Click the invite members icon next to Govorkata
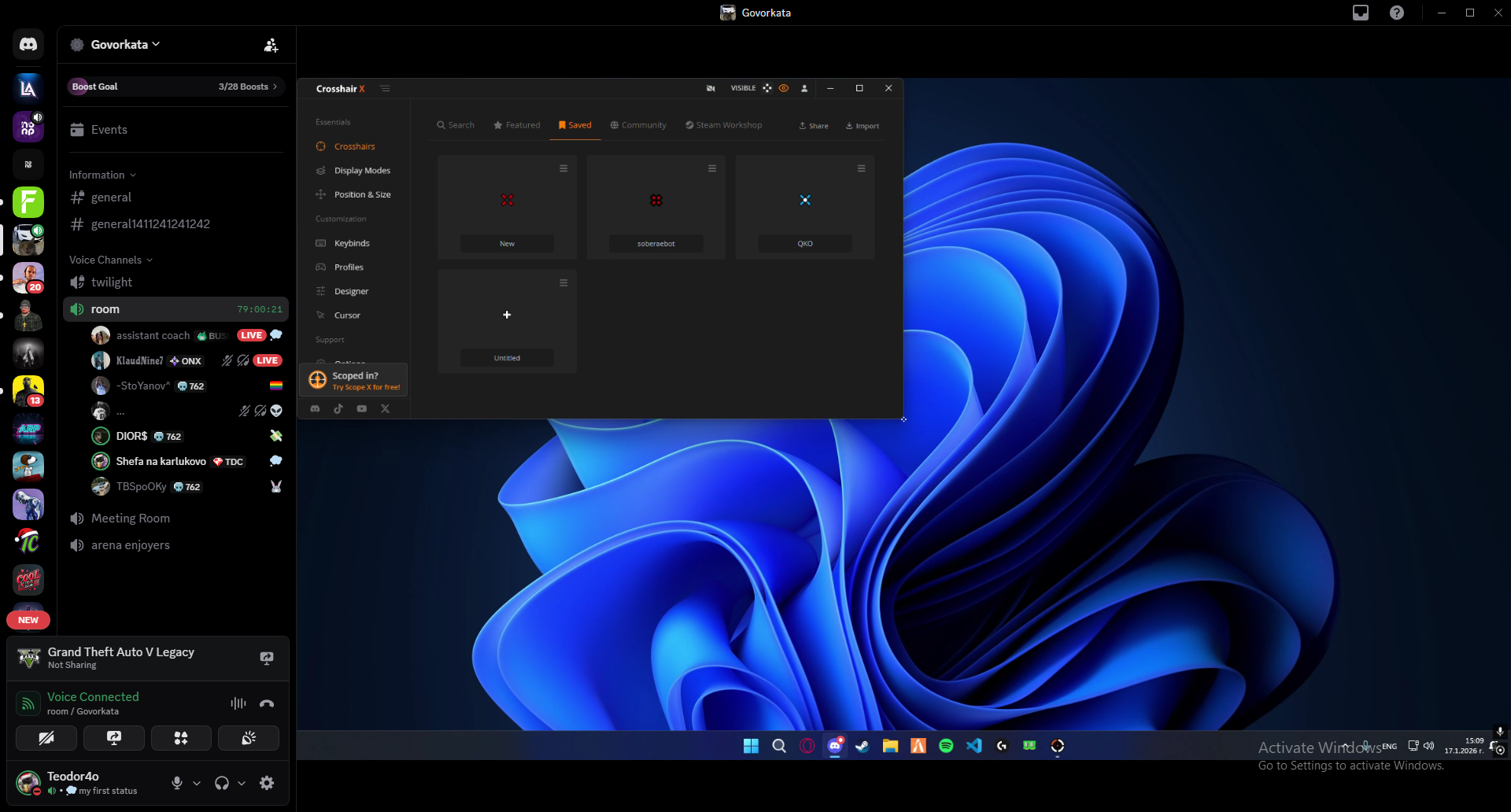 click(271, 45)
